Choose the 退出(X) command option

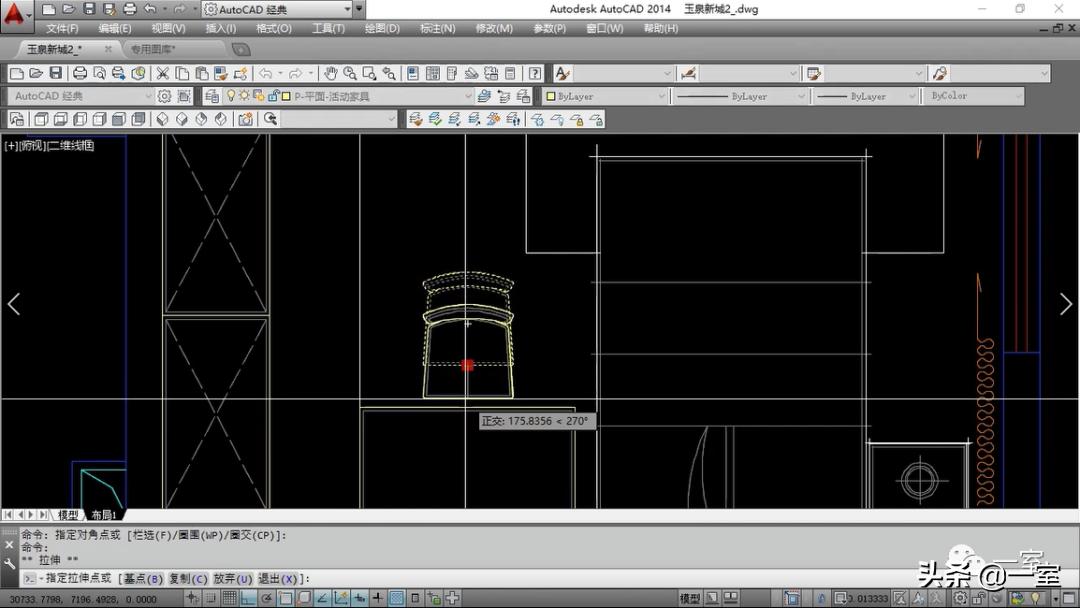[277, 579]
